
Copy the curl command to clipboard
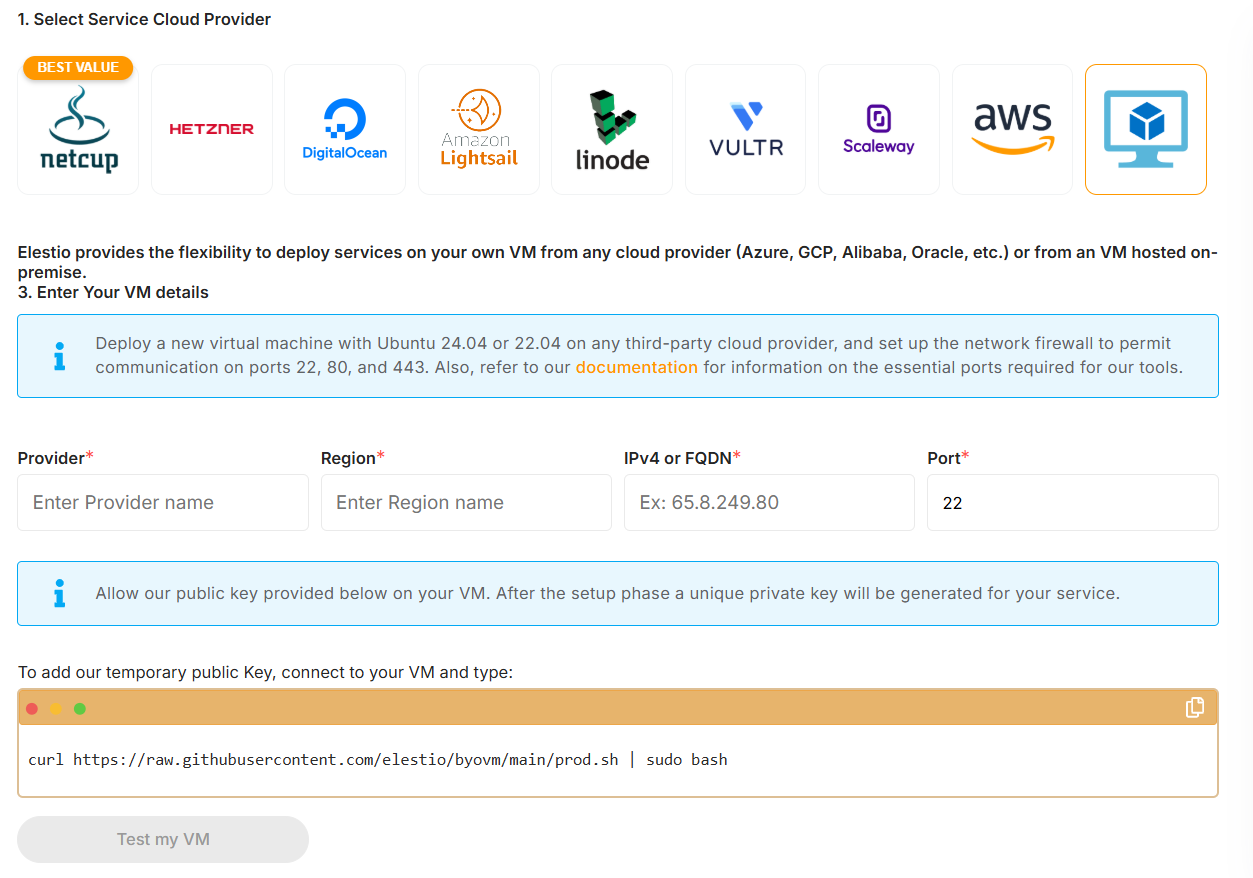pos(1194,707)
